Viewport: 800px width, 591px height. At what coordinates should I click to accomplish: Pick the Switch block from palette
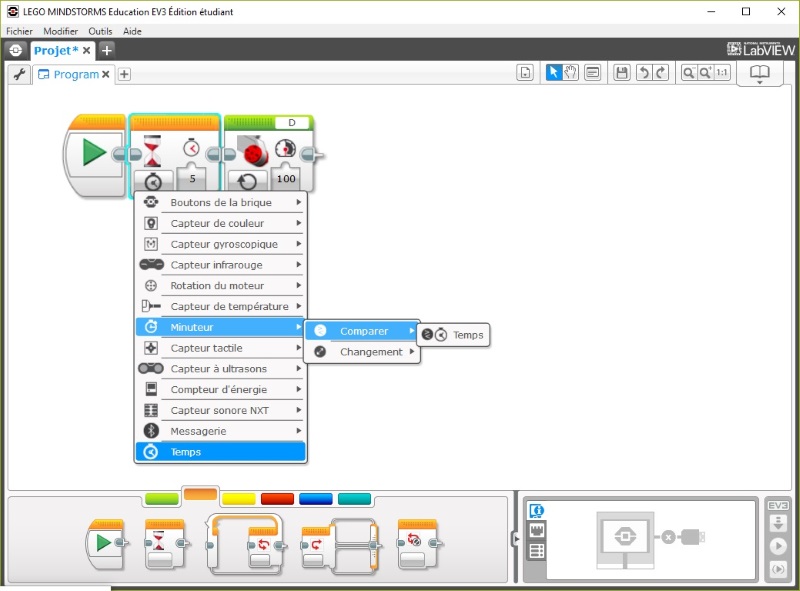coord(340,545)
